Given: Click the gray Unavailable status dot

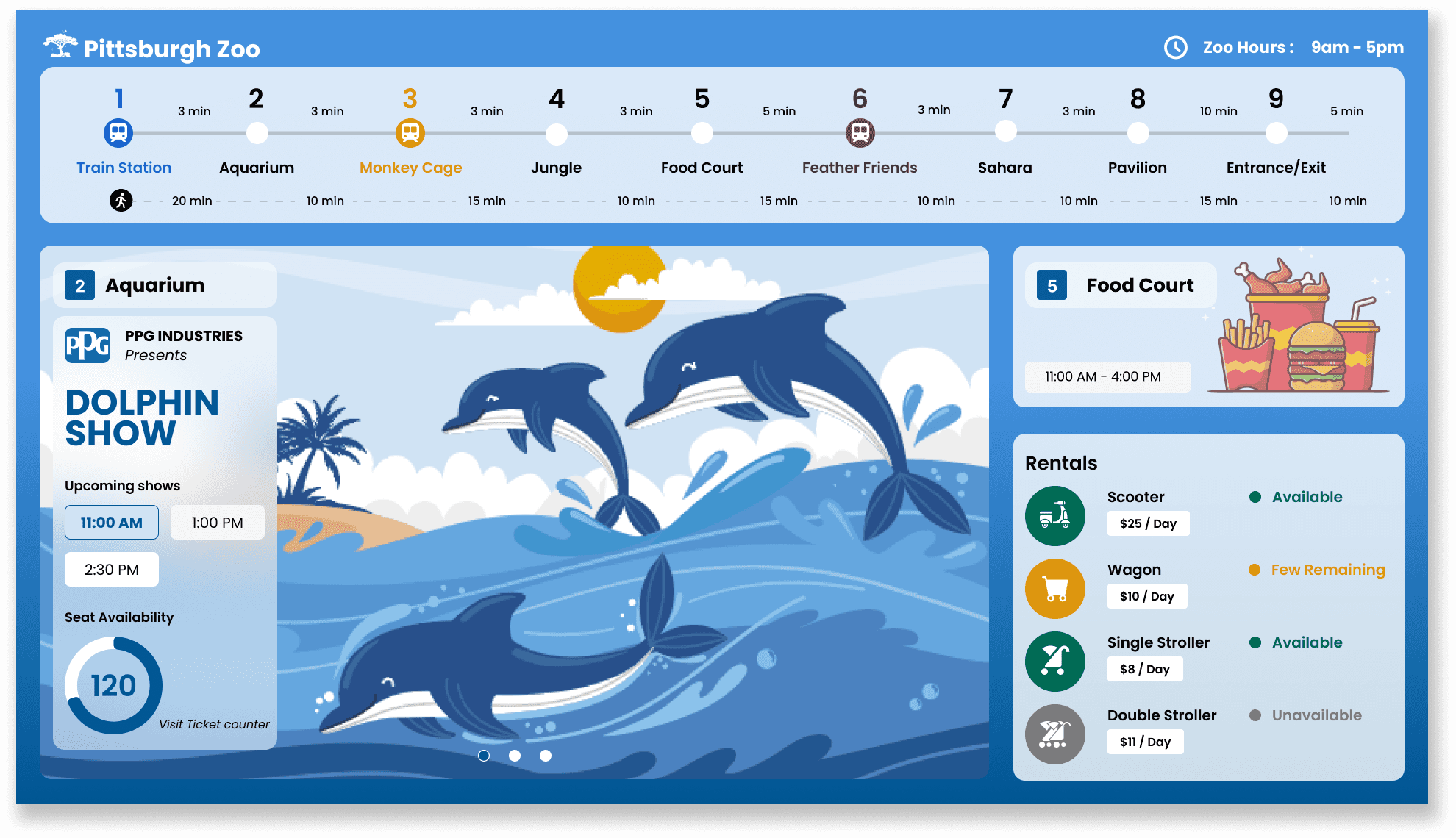Looking at the screenshot, I should (x=1255, y=715).
